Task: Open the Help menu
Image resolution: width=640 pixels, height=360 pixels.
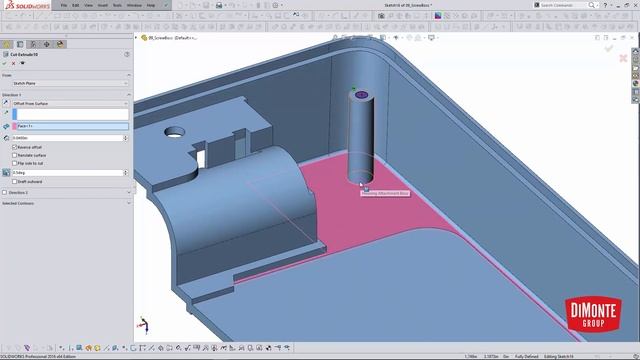Action: (x=151, y=5)
